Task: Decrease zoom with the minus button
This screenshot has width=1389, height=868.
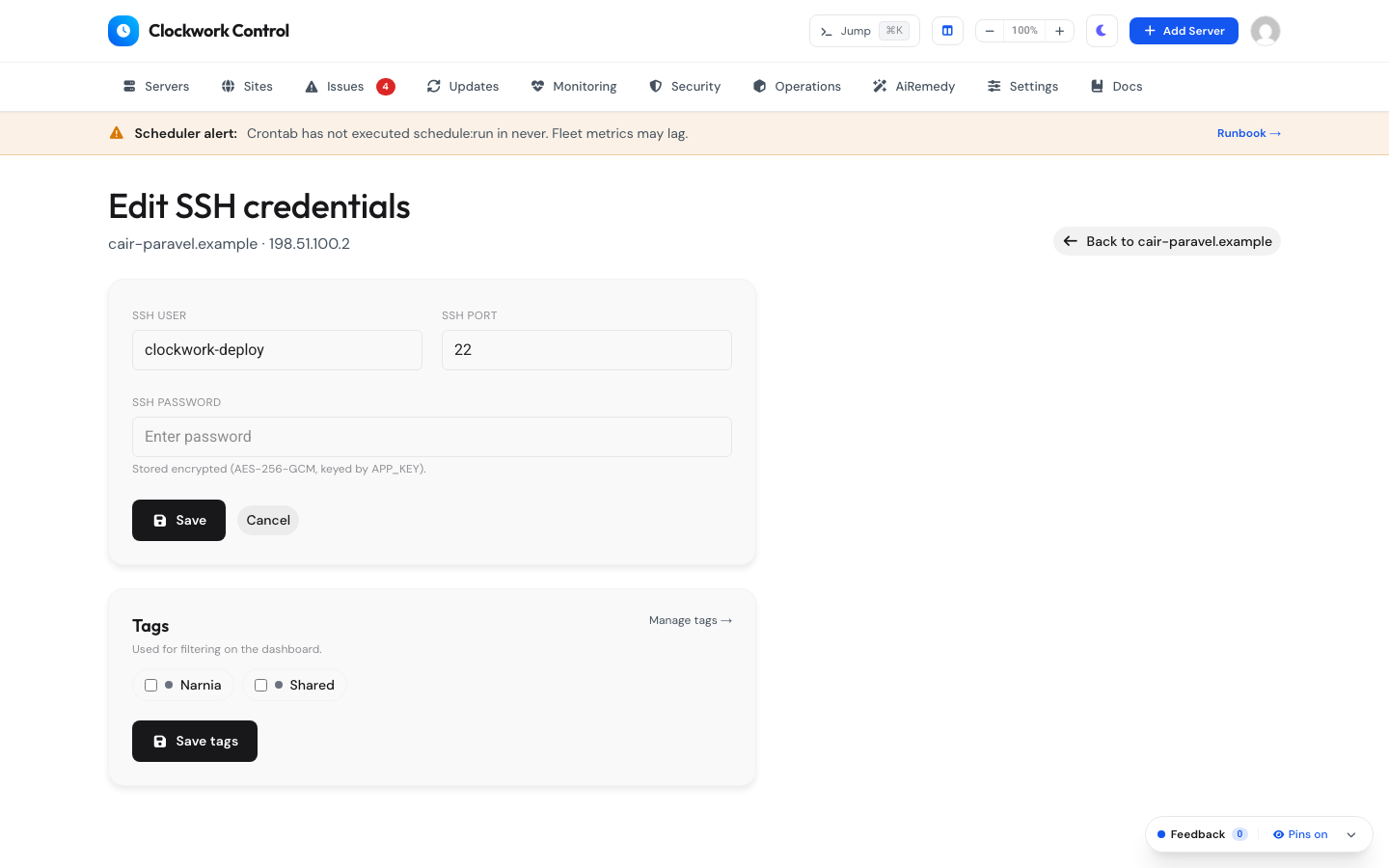Action: click(x=990, y=31)
